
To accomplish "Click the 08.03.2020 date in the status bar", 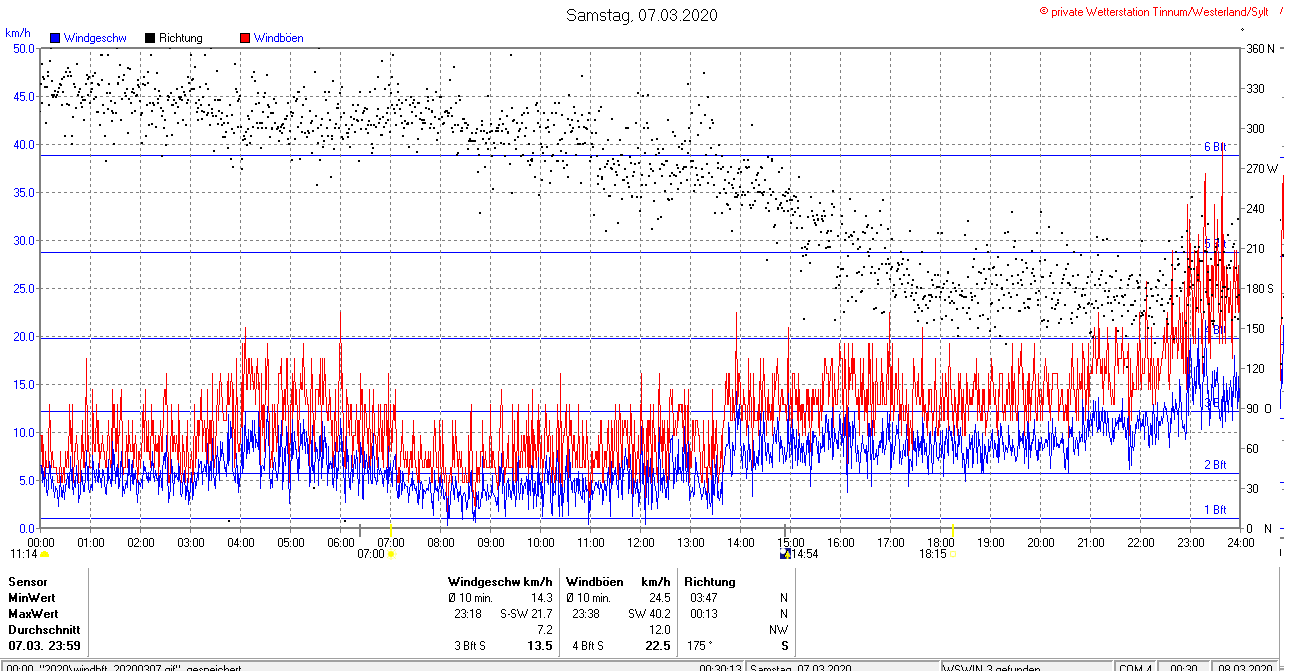I will point(1245,668).
